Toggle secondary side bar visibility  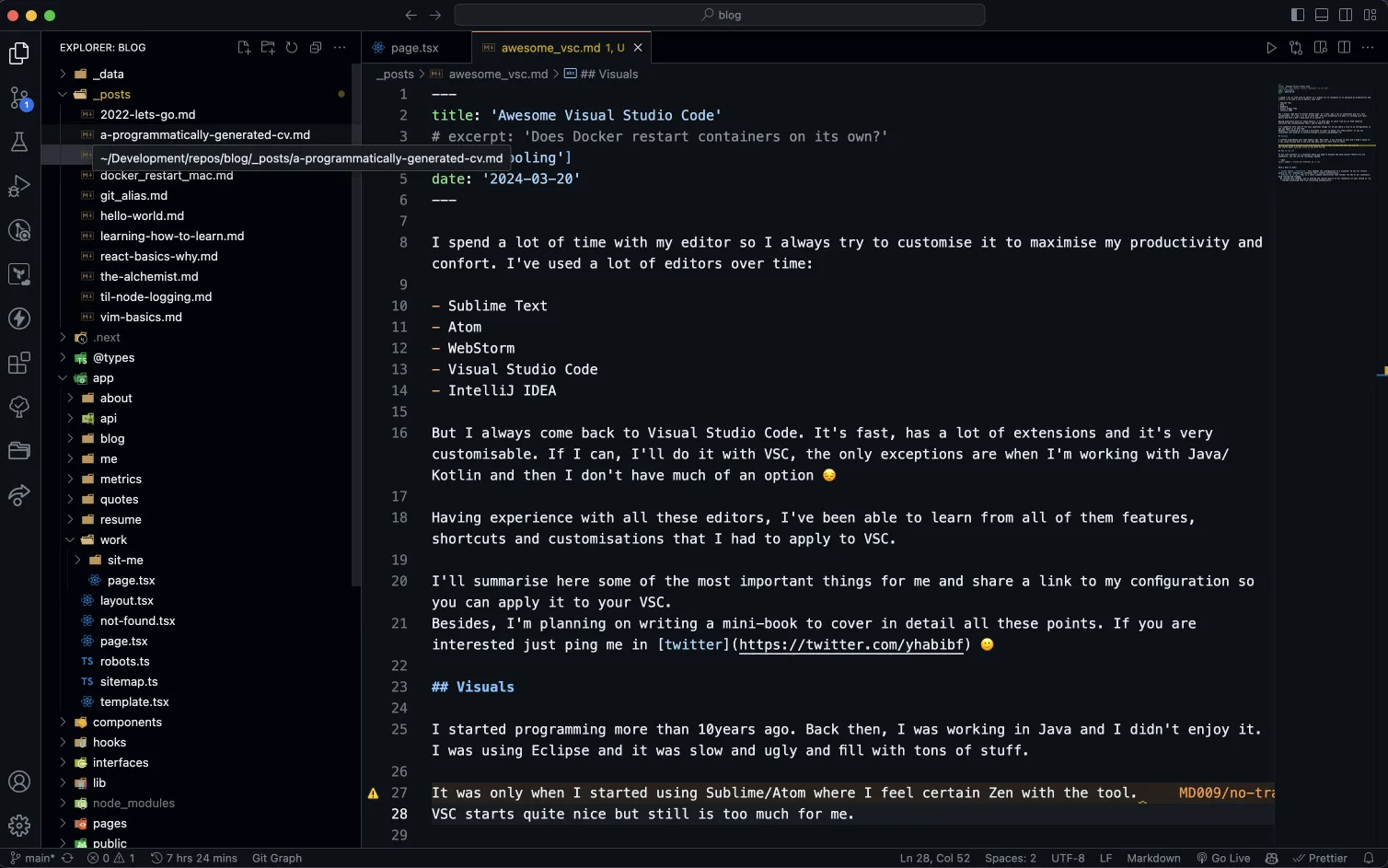[x=1346, y=15]
